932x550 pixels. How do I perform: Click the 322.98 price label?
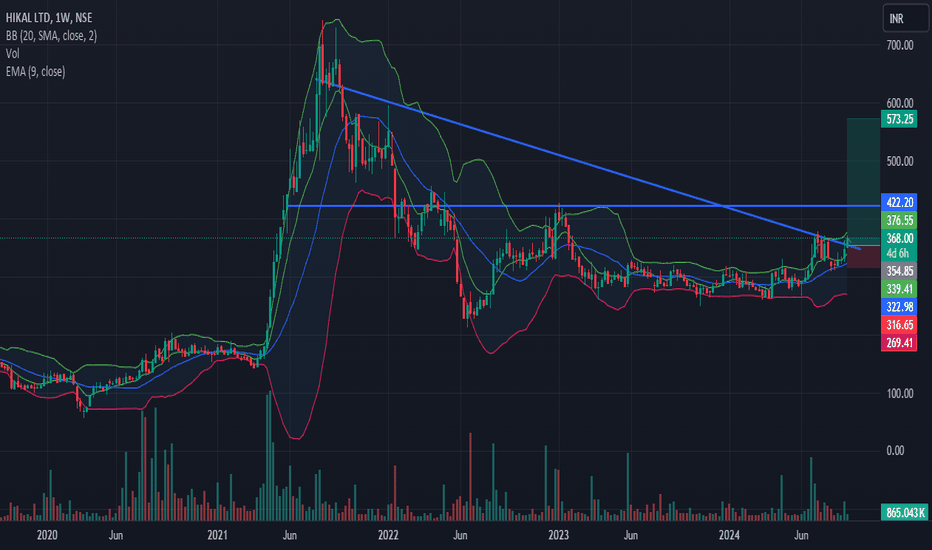[x=899, y=307]
